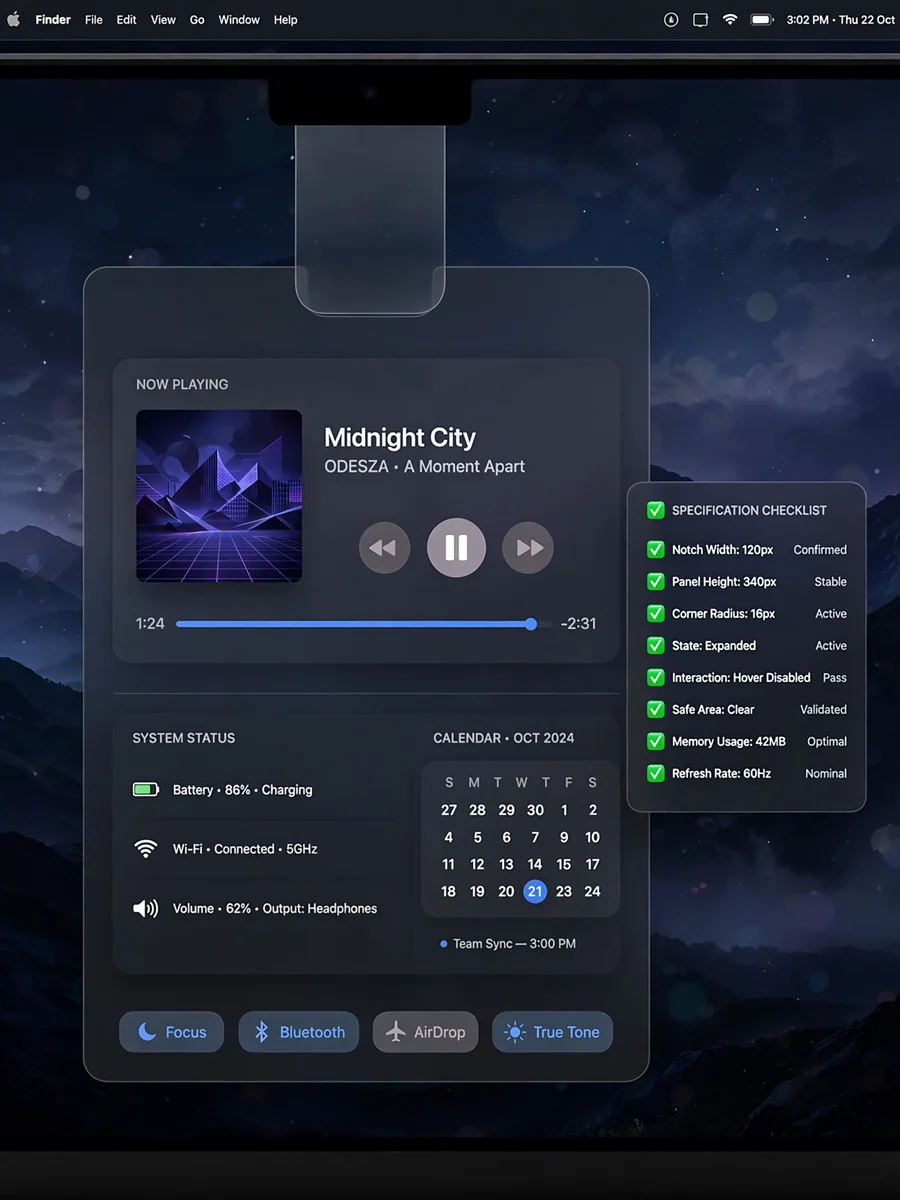Open the File menu

click(x=94, y=20)
